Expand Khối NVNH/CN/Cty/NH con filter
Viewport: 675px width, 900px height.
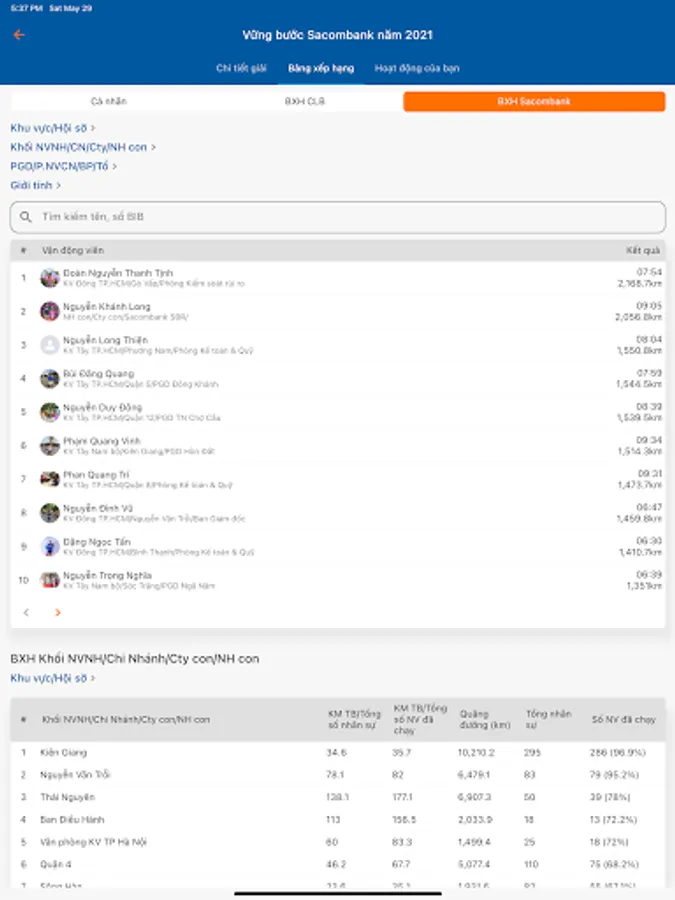pyautogui.click(x=83, y=147)
